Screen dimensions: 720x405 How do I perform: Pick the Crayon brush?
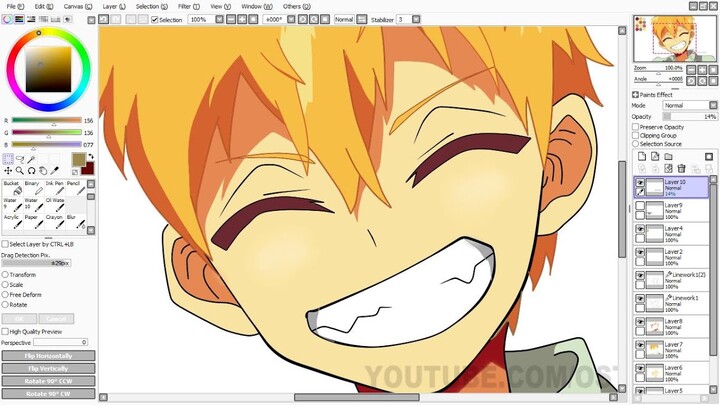click(55, 222)
